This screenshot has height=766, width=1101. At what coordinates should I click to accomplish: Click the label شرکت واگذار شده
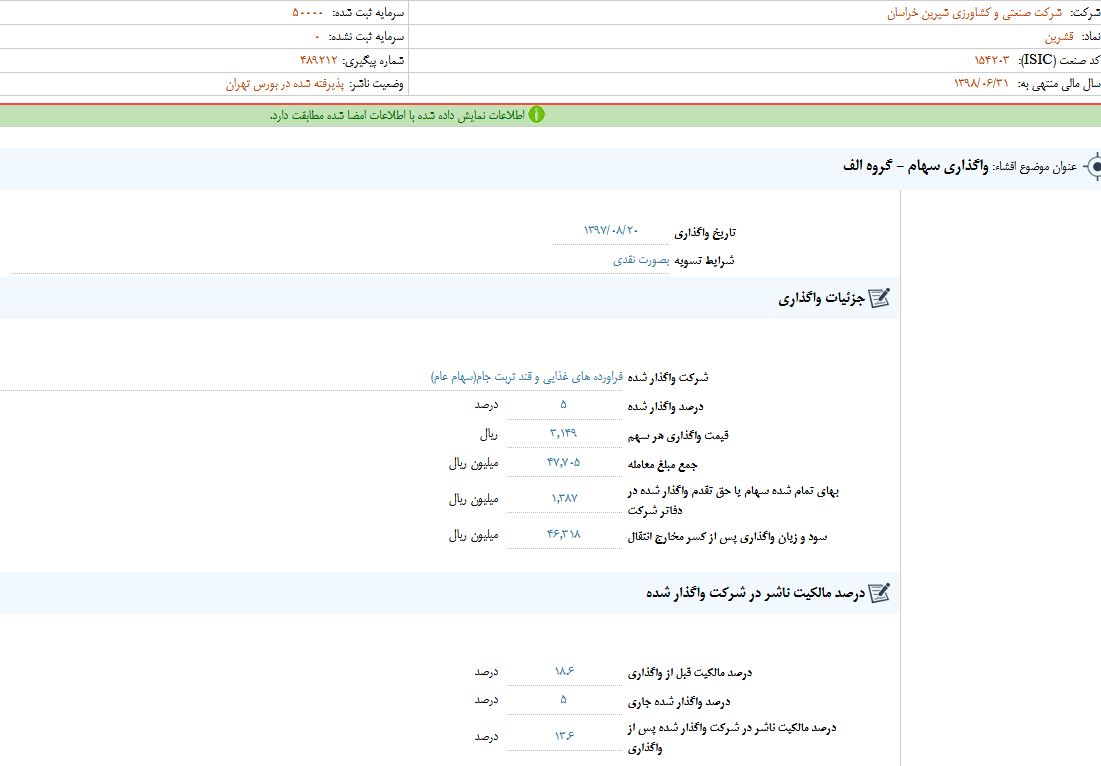point(668,378)
